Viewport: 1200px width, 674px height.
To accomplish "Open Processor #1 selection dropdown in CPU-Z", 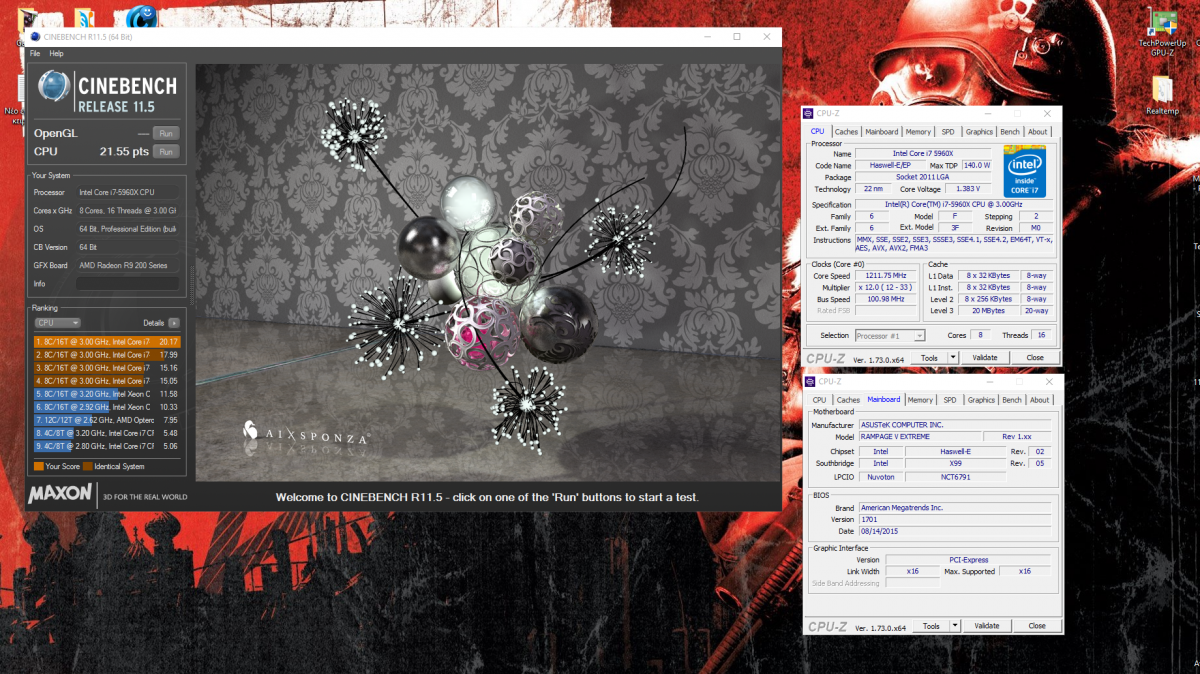I will click(890, 336).
